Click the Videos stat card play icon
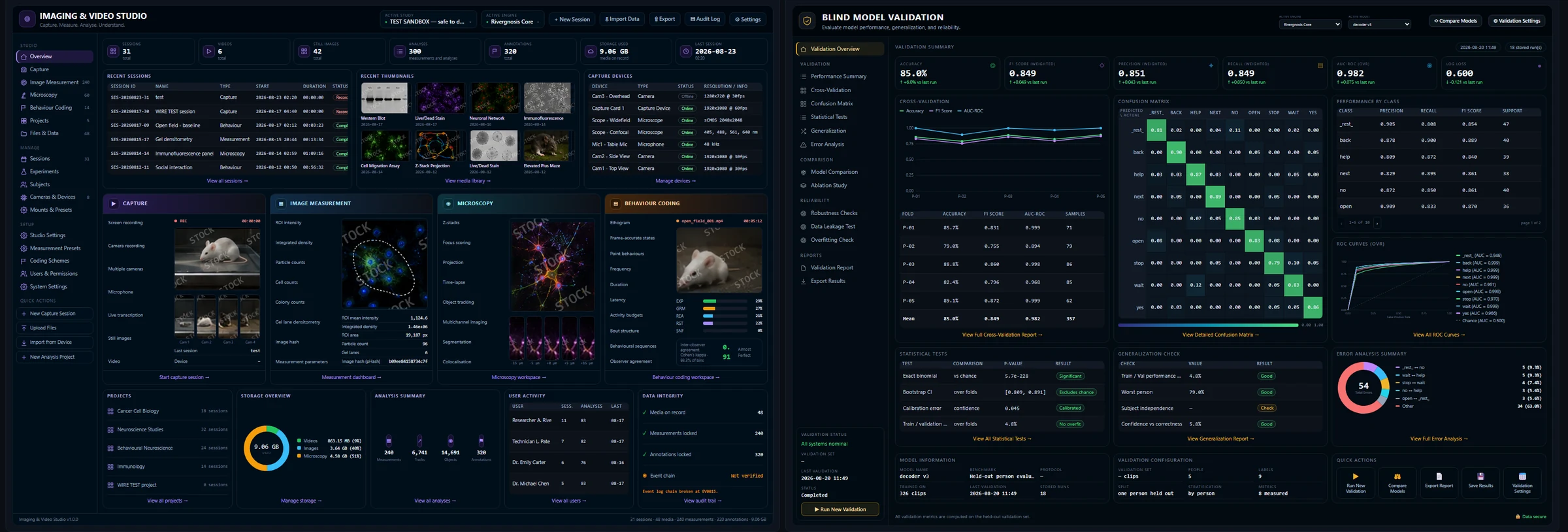This screenshot has width=1568, height=532. [208, 51]
